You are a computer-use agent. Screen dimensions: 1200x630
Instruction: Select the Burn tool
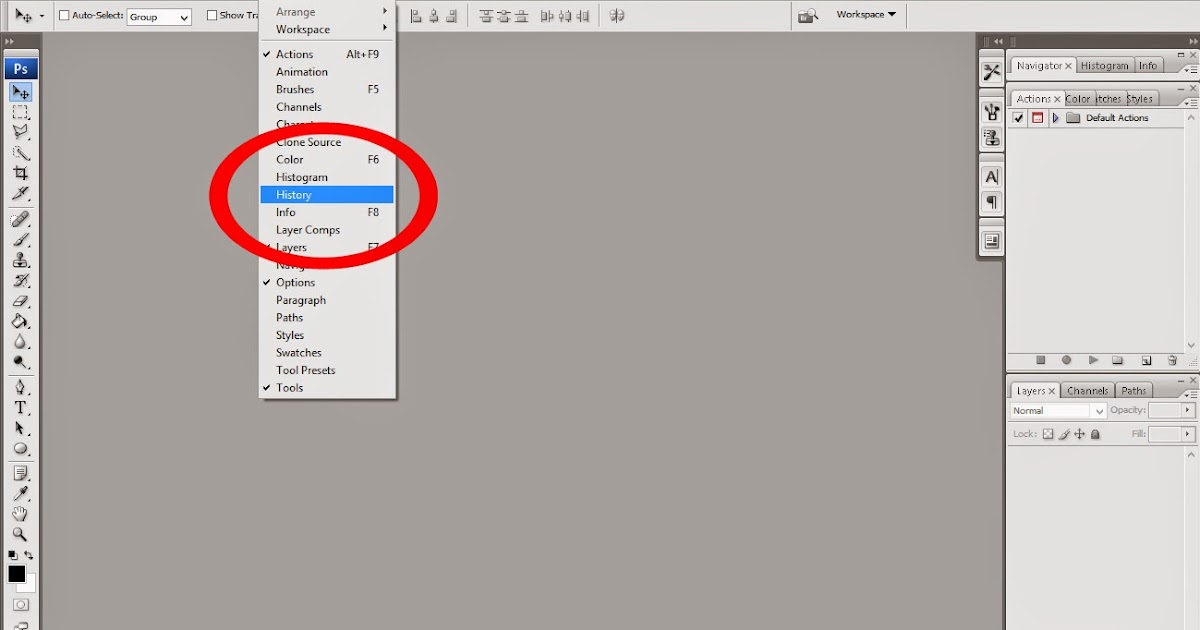[21, 362]
